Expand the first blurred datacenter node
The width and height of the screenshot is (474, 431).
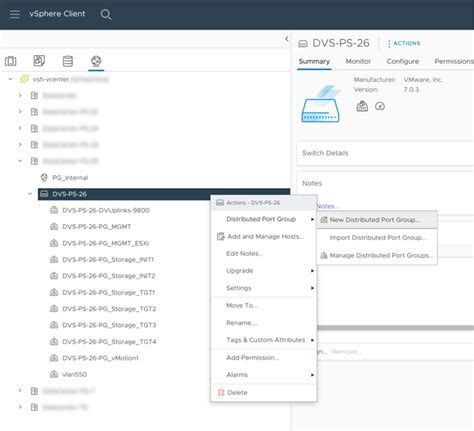tap(20, 95)
